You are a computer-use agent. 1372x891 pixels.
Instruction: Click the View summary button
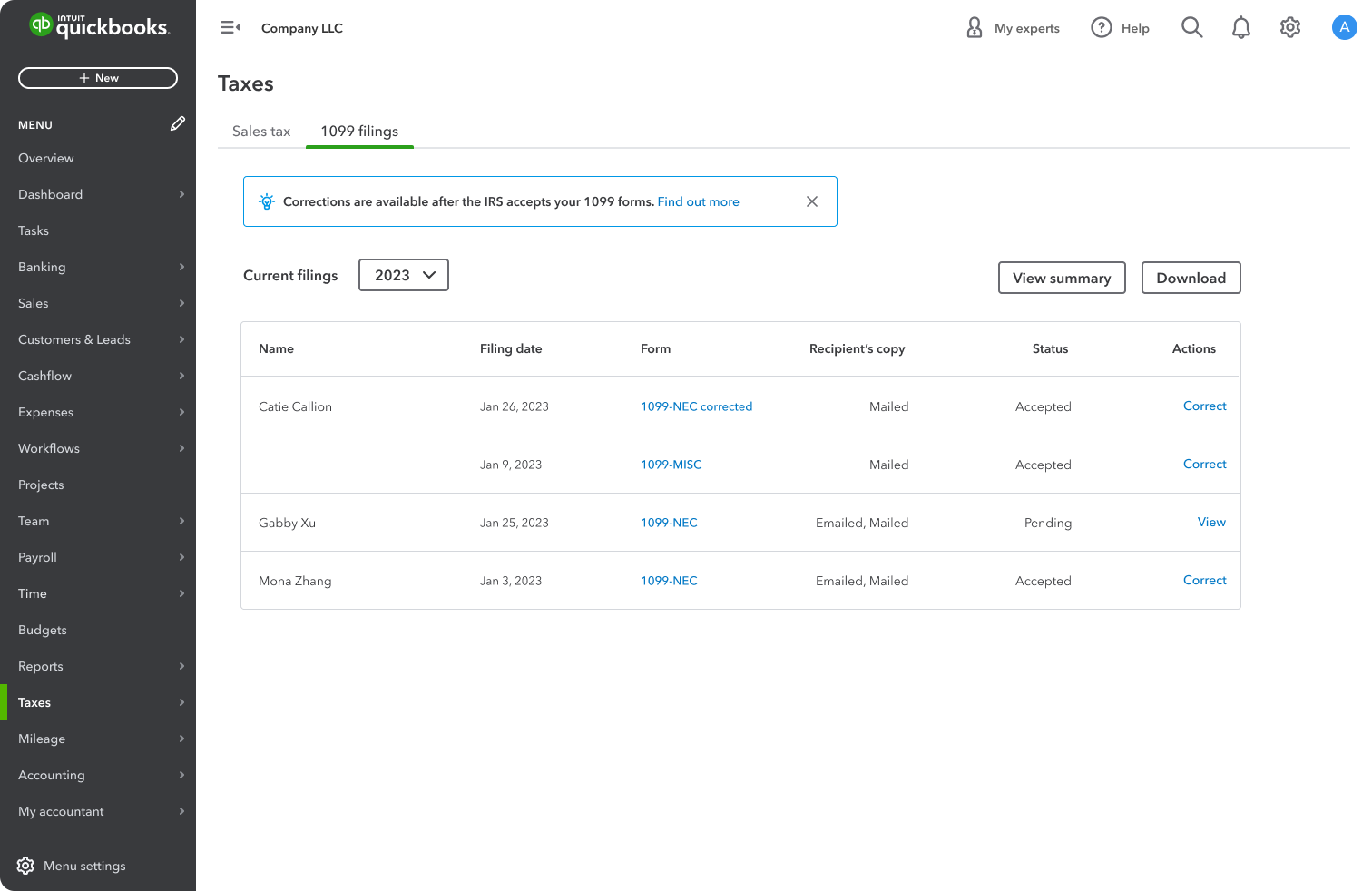click(1062, 278)
